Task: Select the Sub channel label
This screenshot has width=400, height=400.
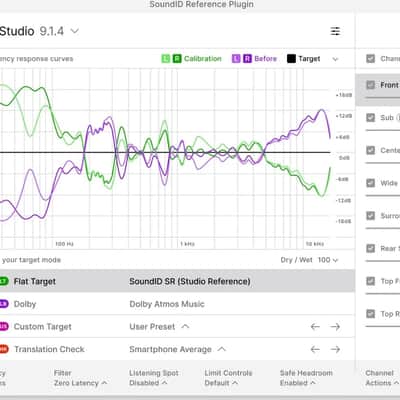Action: click(387, 118)
